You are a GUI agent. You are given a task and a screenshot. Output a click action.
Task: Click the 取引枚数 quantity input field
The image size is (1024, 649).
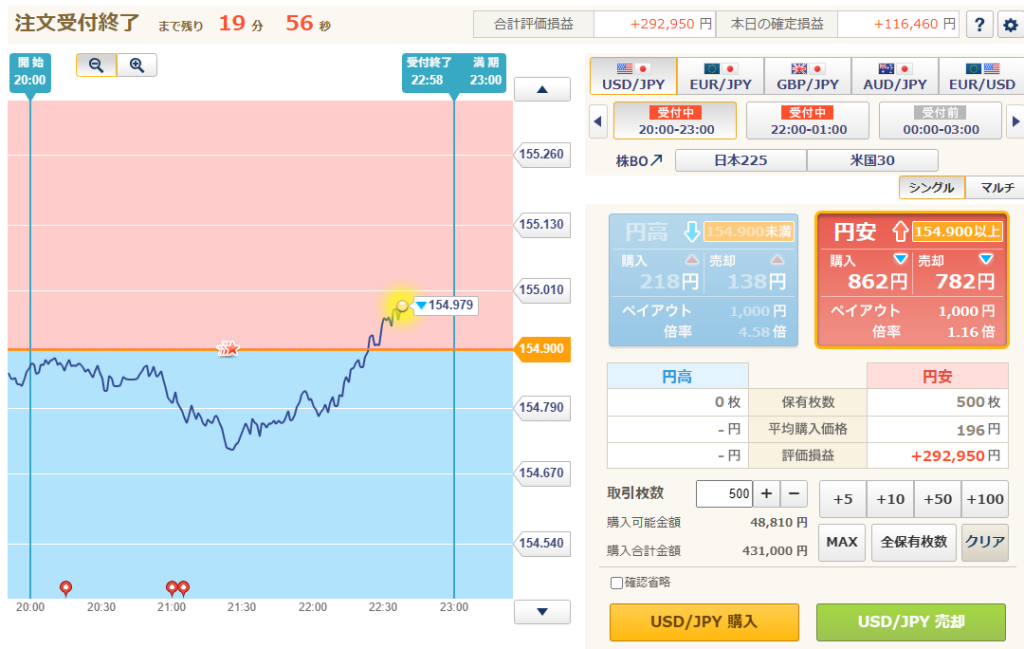tap(724, 493)
